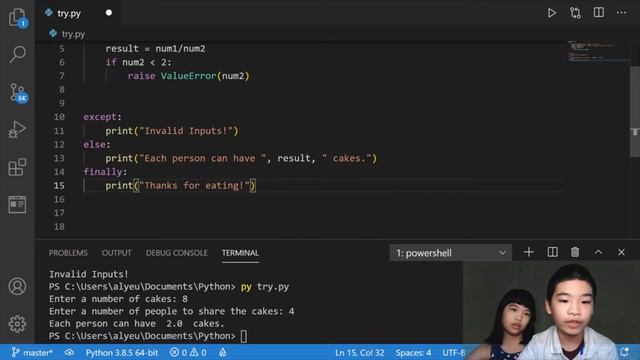Switch to the OUTPUT tab

pos(117,253)
